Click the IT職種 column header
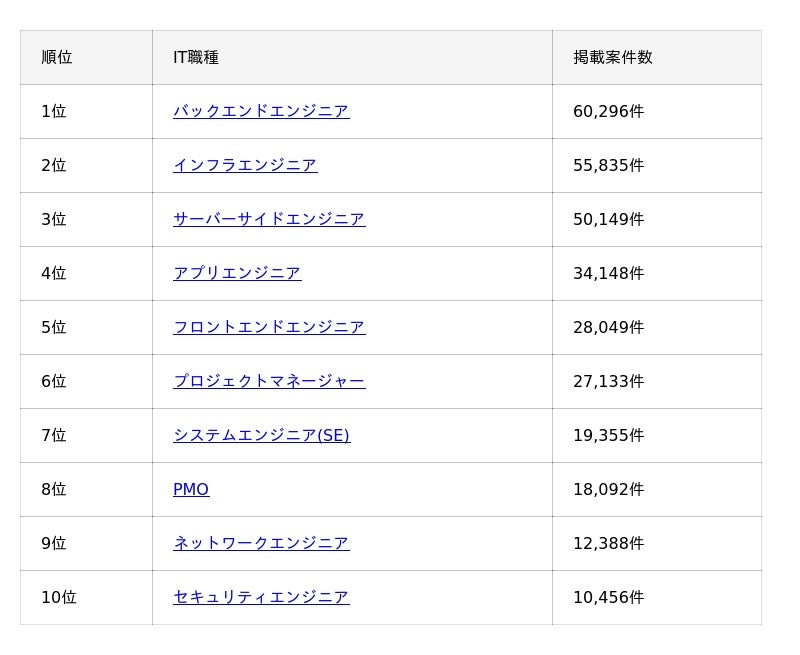Viewport: 800px width, 655px height. click(196, 57)
